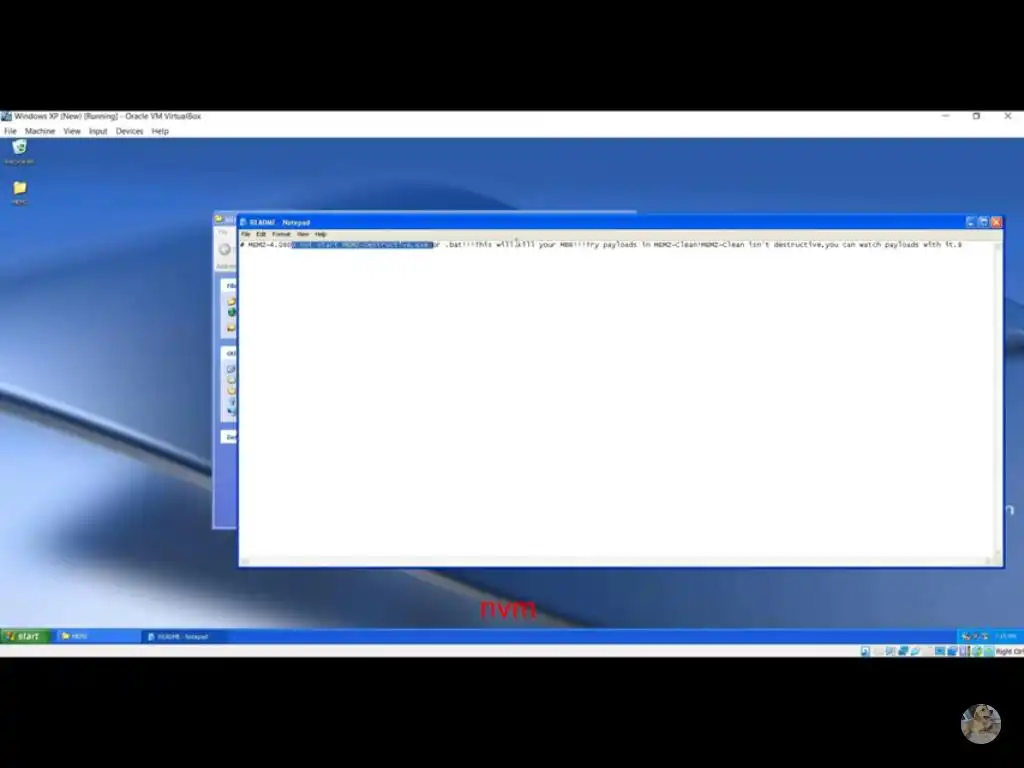Minimize the README Notepad window
Viewport: 1024px width, 768px height.
970,222
